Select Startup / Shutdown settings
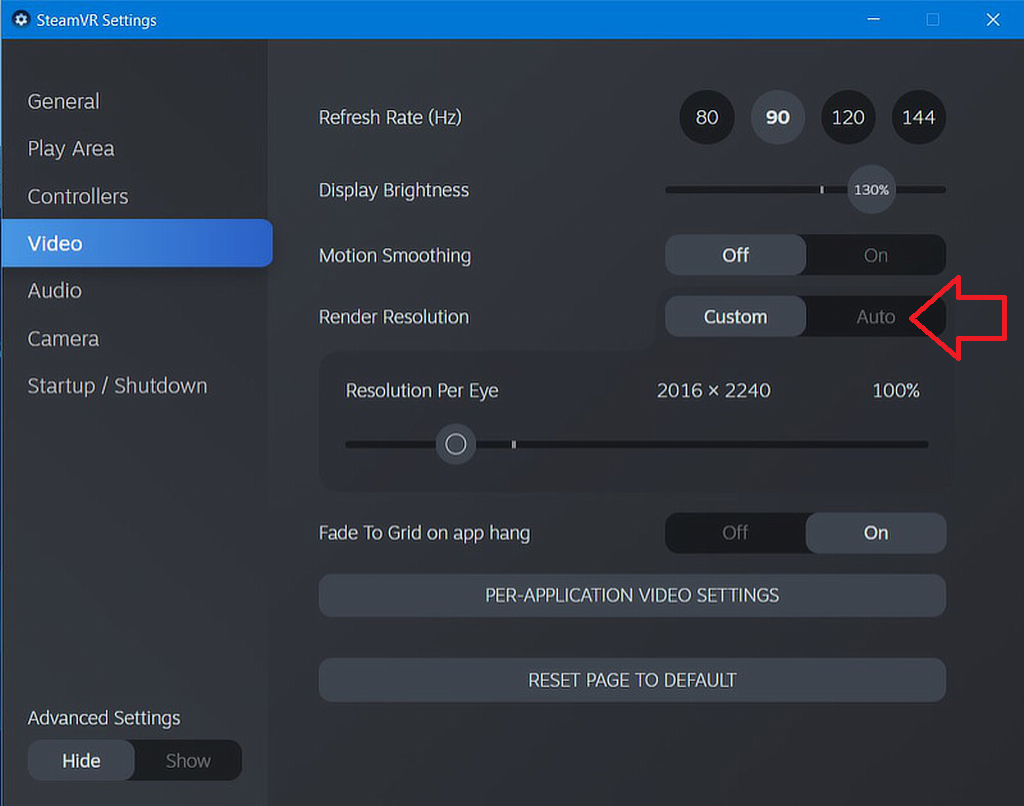 pyautogui.click(x=117, y=385)
